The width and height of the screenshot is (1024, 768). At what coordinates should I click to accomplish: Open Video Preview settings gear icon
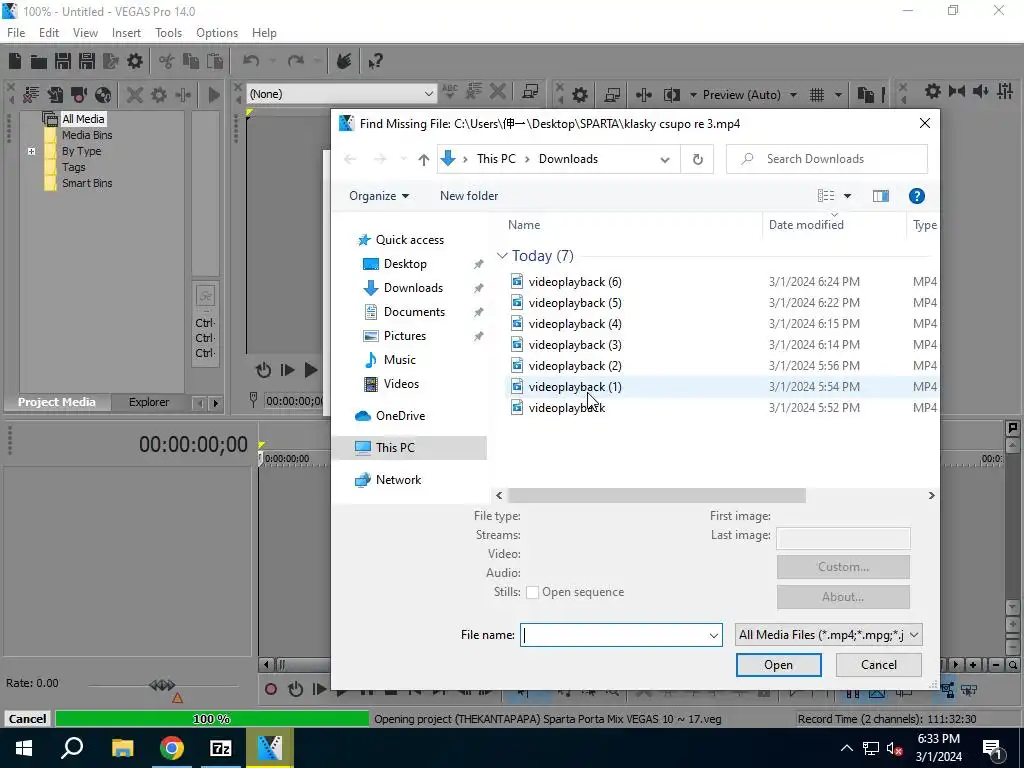[x=579, y=95]
